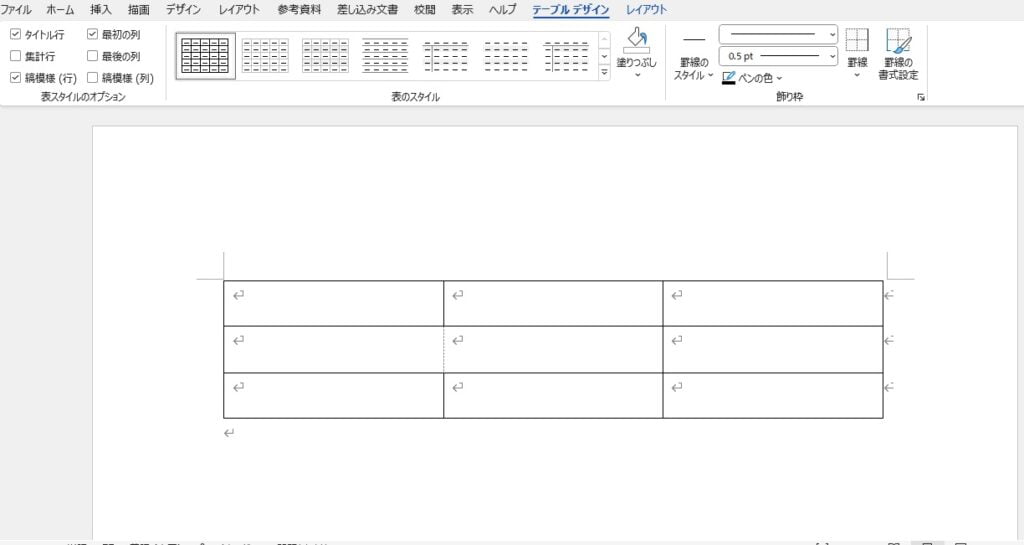Open the table レイアウト tab at right
The width and height of the screenshot is (1024, 545).
coord(647,10)
